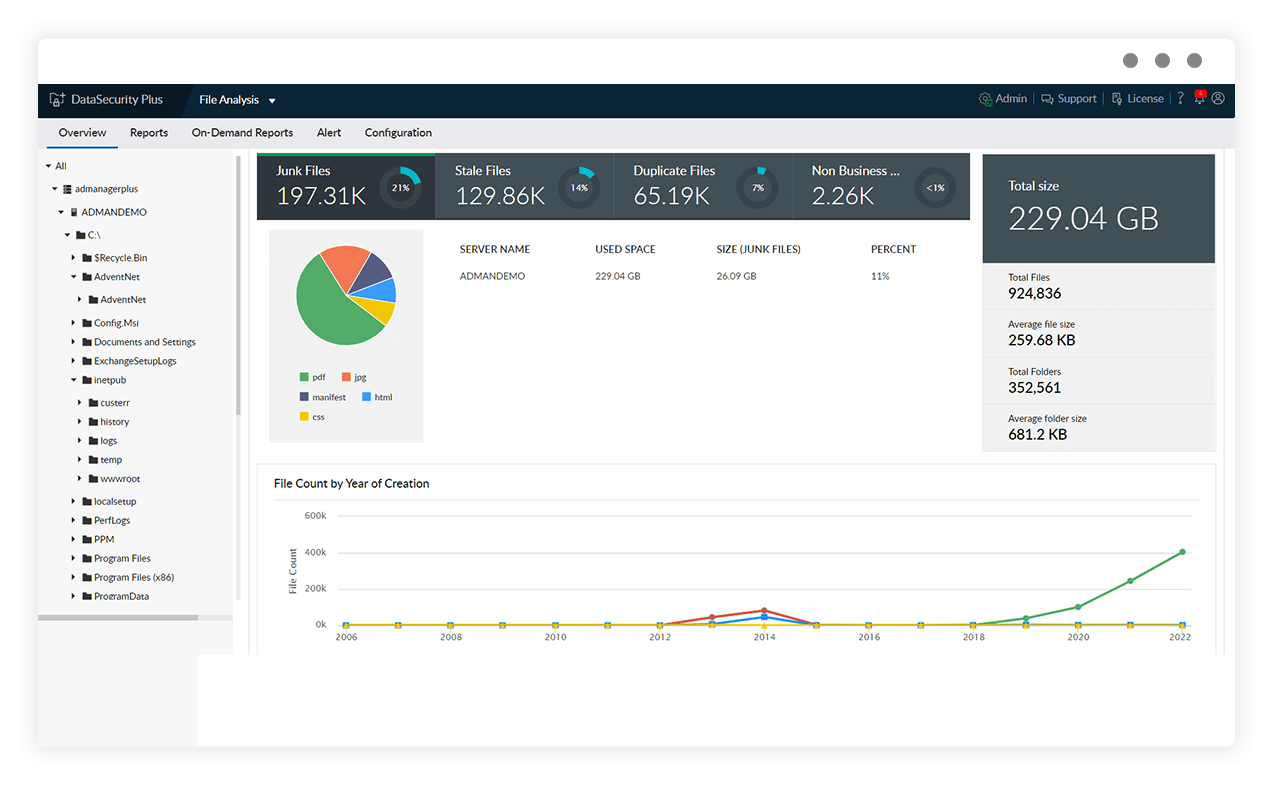Click the ADMANDEMO server name link
The height and width of the screenshot is (786, 1274).
(492, 275)
